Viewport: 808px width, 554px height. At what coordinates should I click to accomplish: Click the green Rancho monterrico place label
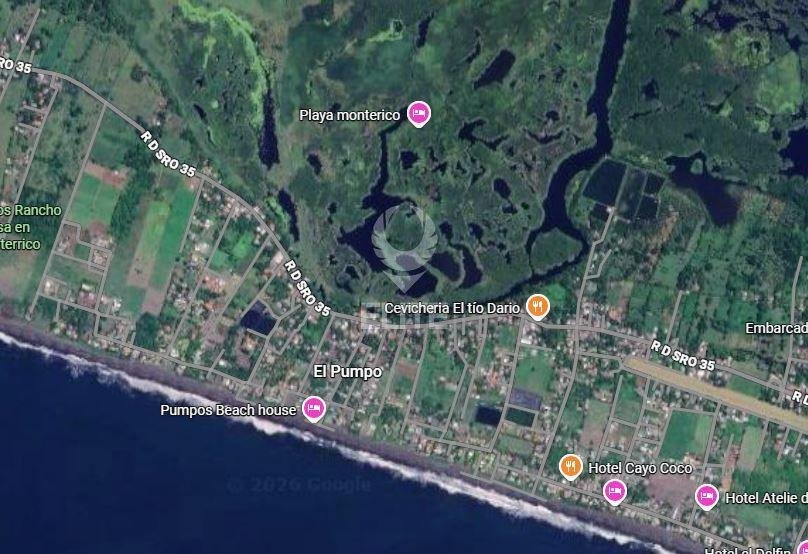coord(30,227)
